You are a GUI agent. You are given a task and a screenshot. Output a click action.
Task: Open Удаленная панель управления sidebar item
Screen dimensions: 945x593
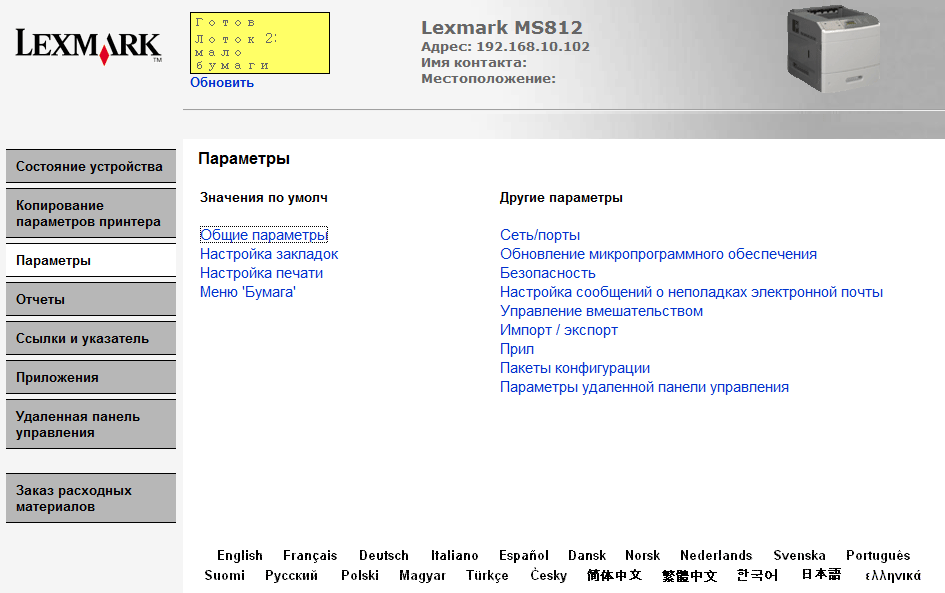pos(91,424)
